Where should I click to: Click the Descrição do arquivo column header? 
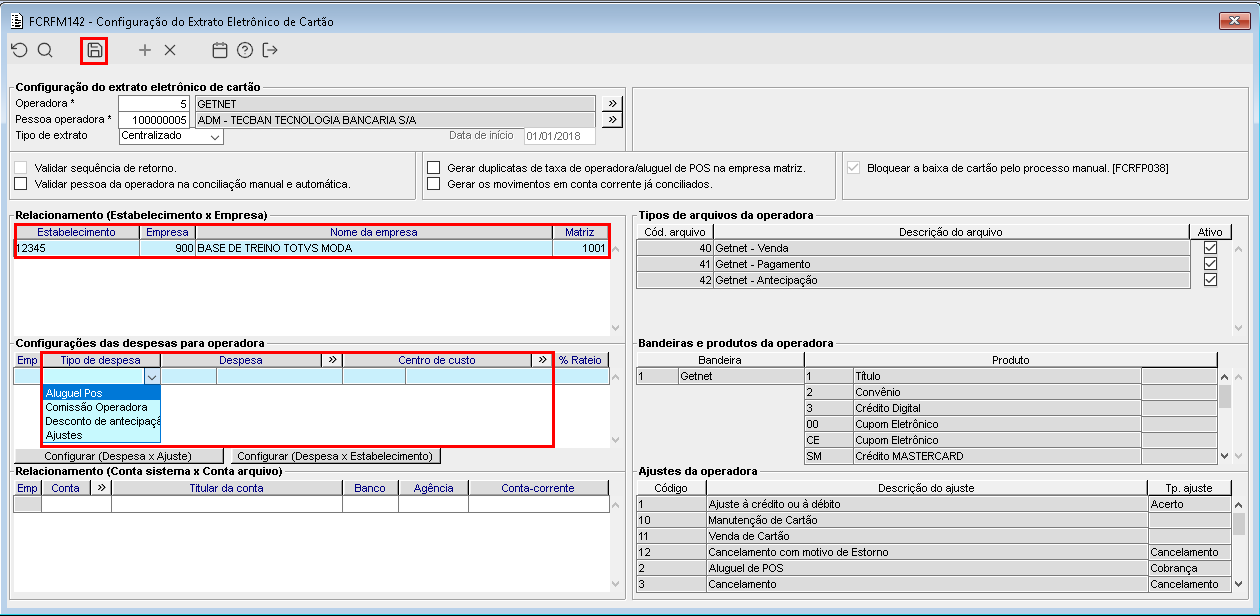click(950, 232)
